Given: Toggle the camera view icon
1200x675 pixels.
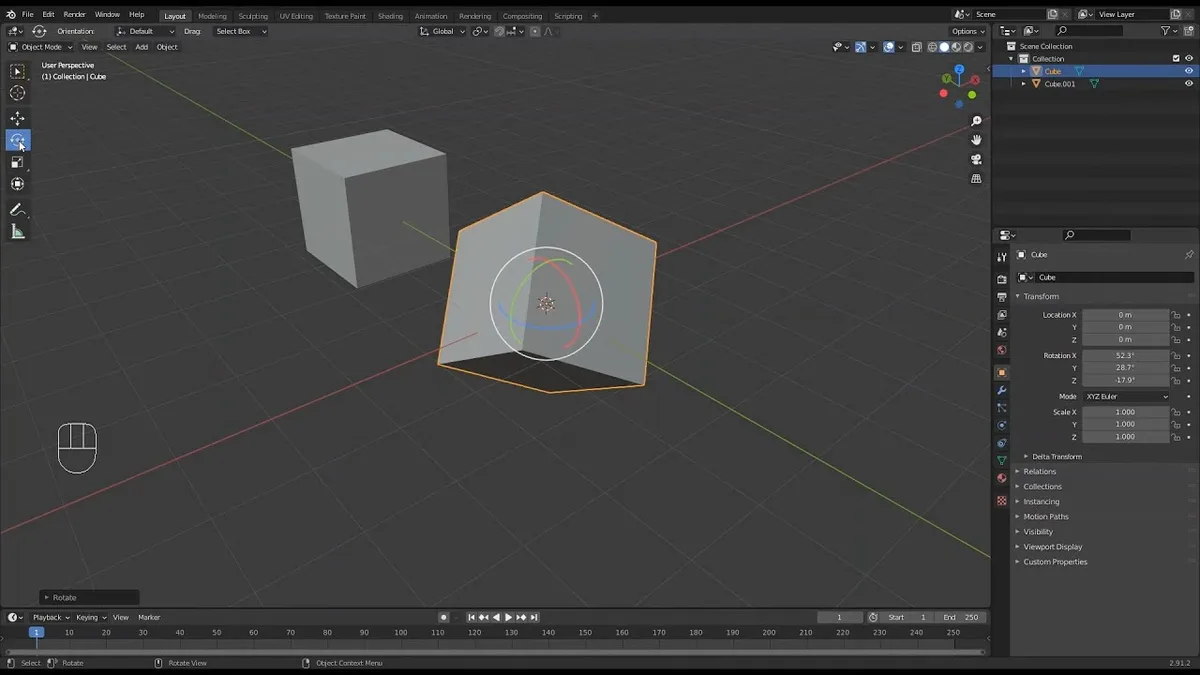Looking at the screenshot, I should point(976,159).
